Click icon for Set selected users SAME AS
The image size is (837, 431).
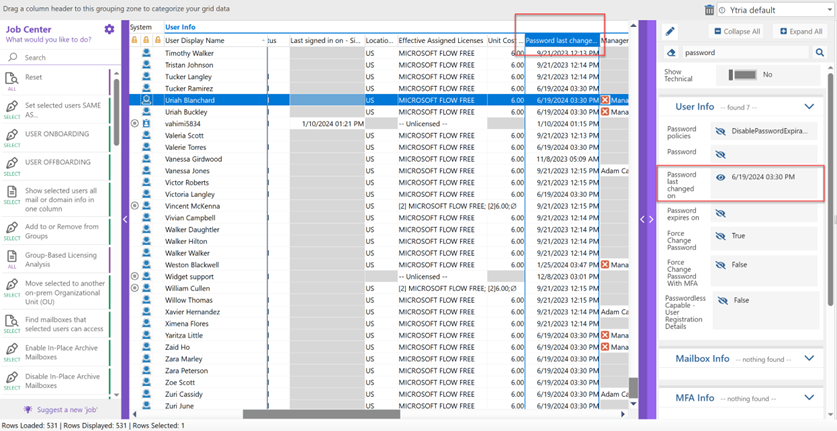click(11, 106)
